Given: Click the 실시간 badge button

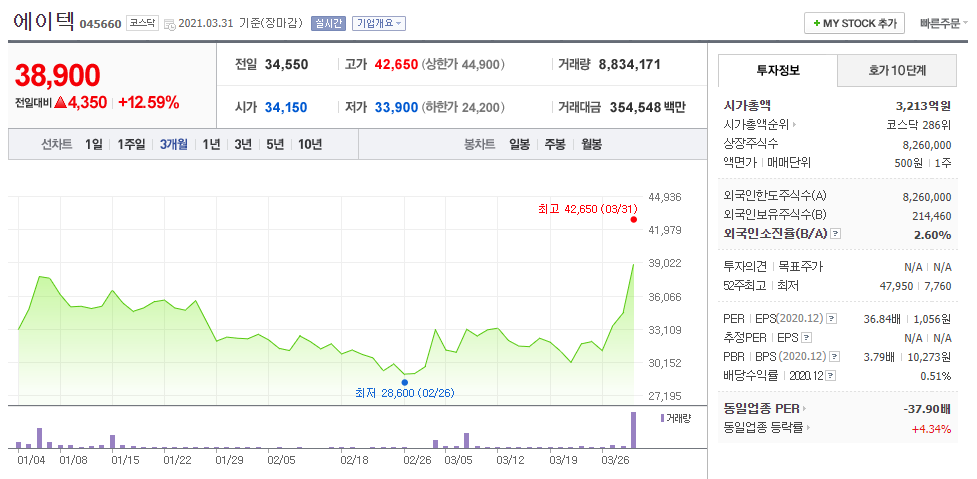Looking at the screenshot, I should coord(328,24).
